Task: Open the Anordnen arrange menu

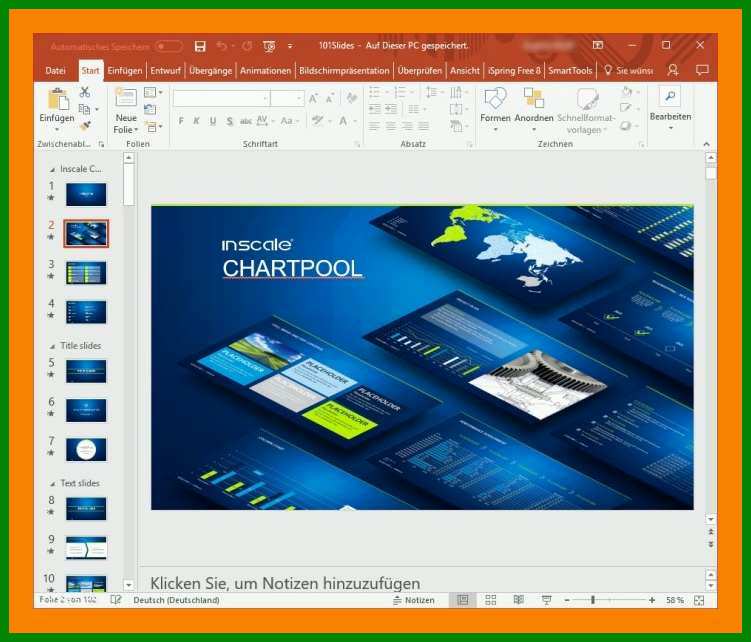Action: (x=534, y=110)
